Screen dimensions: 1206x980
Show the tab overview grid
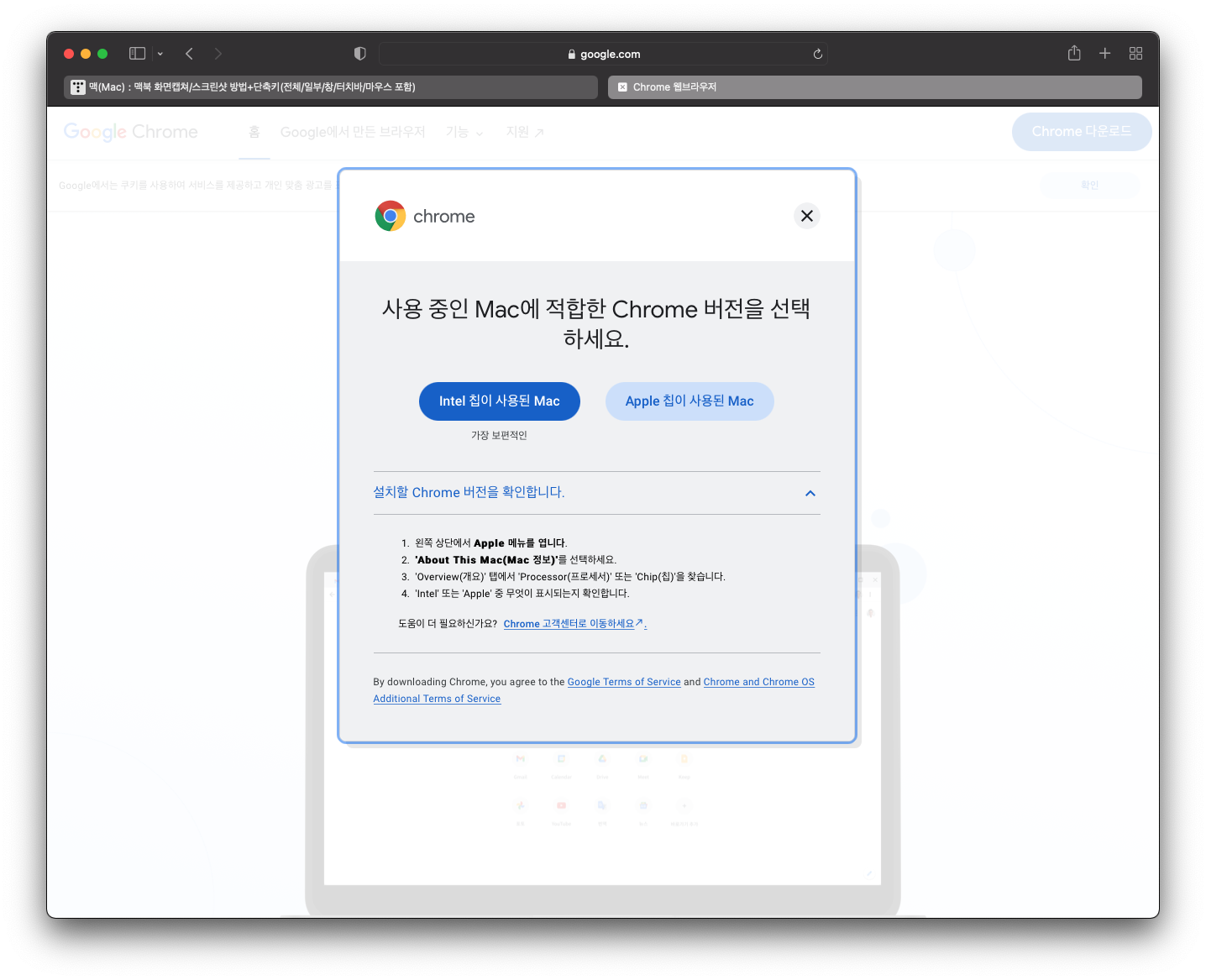pyautogui.click(x=1135, y=53)
